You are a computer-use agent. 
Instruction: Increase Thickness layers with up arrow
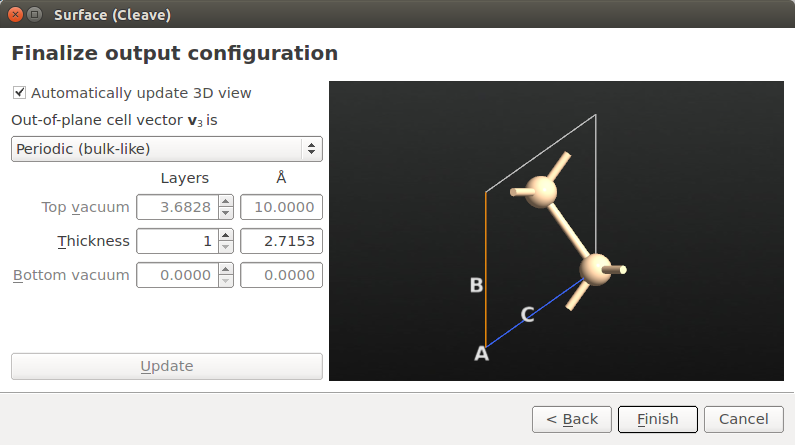pos(226,236)
